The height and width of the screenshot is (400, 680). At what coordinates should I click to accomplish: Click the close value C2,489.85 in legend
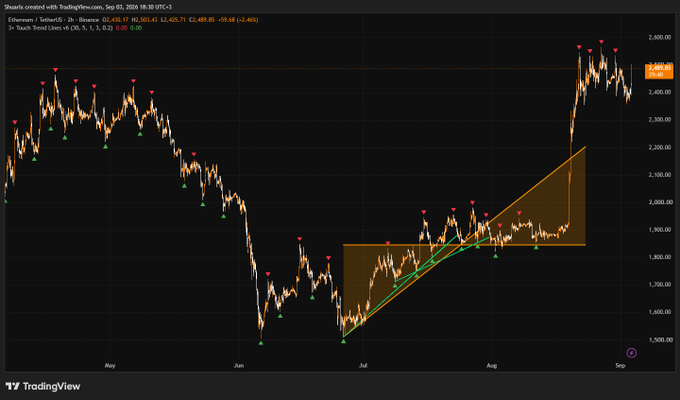pyautogui.click(x=202, y=20)
